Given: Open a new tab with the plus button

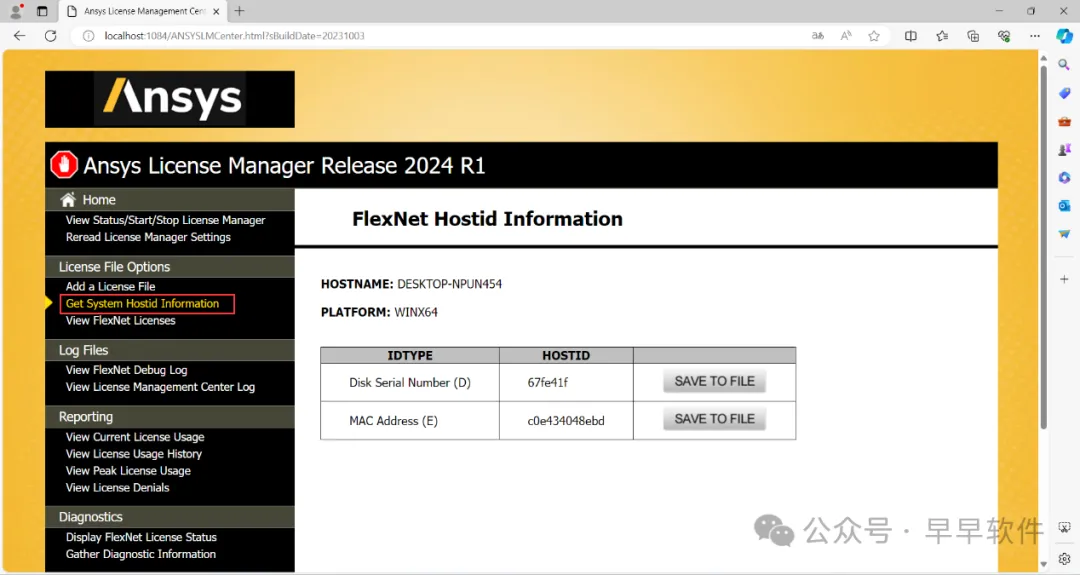Looking at the screenshot, I should click(239, 11).
